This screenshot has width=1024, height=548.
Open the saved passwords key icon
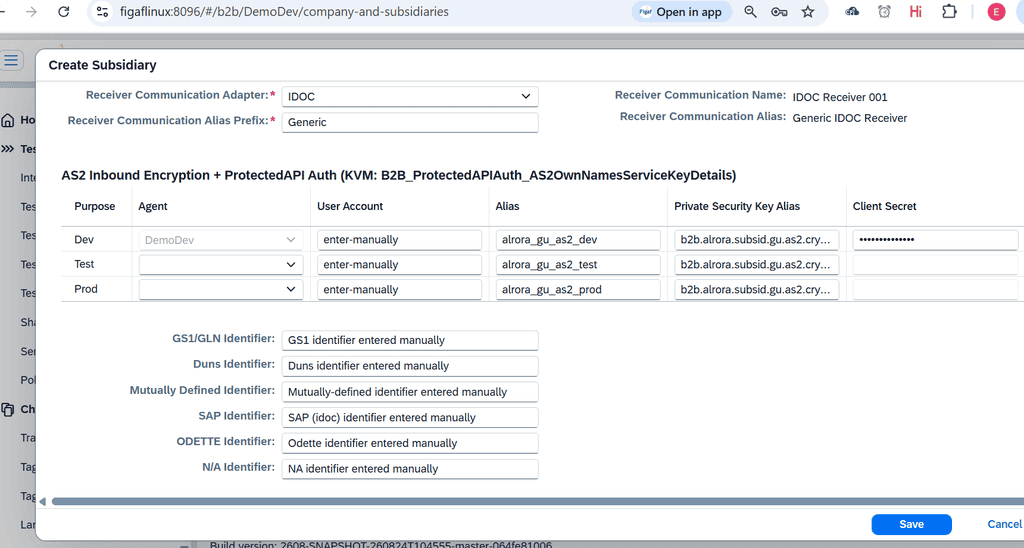[779, 12]
